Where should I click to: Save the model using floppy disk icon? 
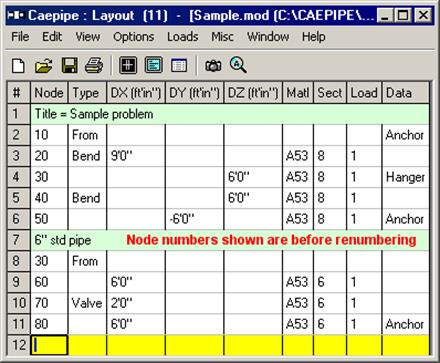point(70,65)
